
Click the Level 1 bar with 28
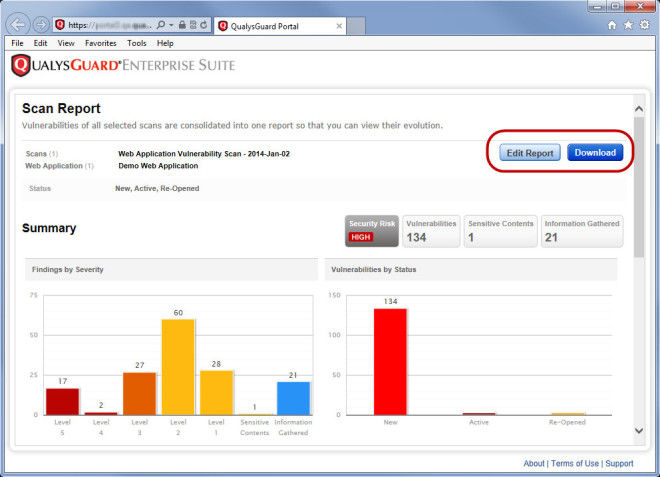click(x=216, y=393)
